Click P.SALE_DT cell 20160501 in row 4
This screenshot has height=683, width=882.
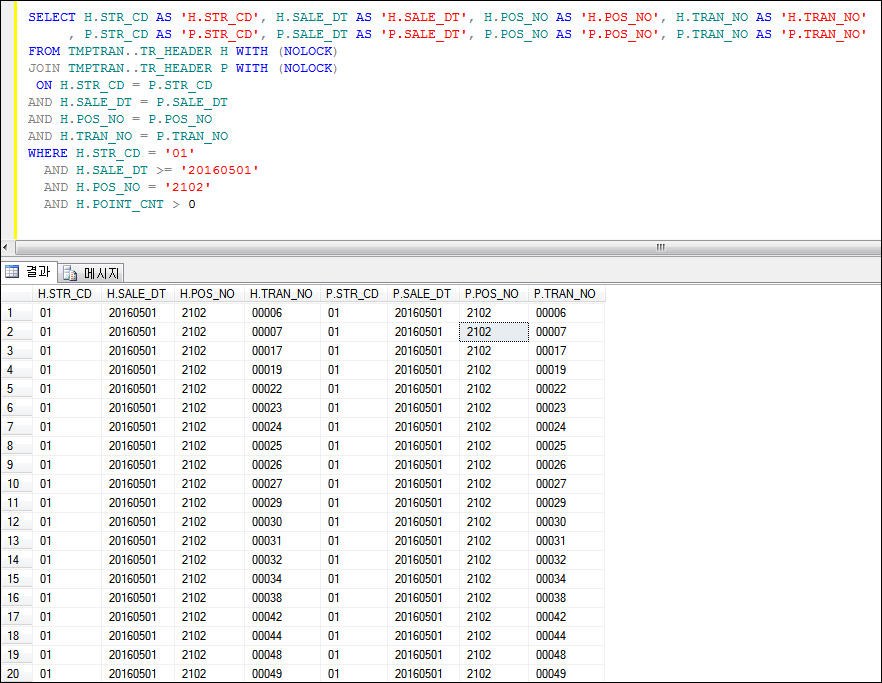423,370
